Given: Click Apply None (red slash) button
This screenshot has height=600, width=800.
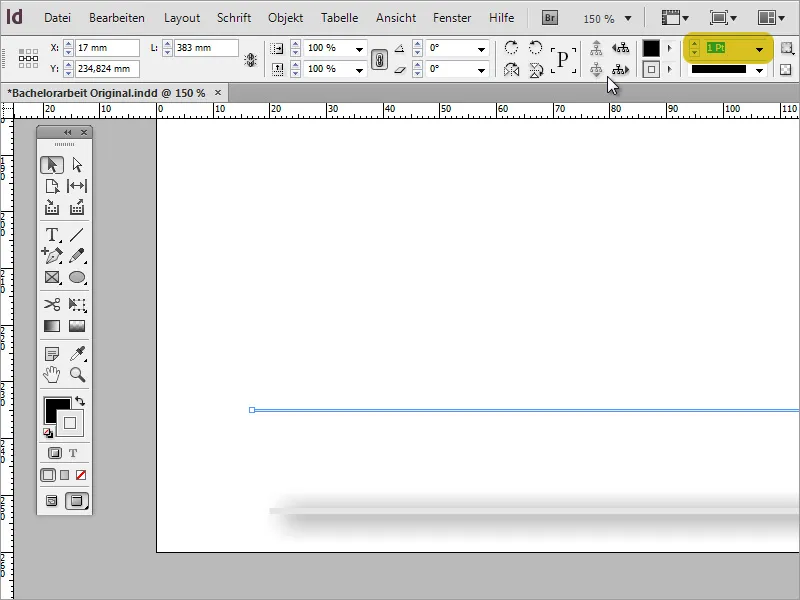Looking at the screenshot, I should pyautogui.click(x=81, y=476).
